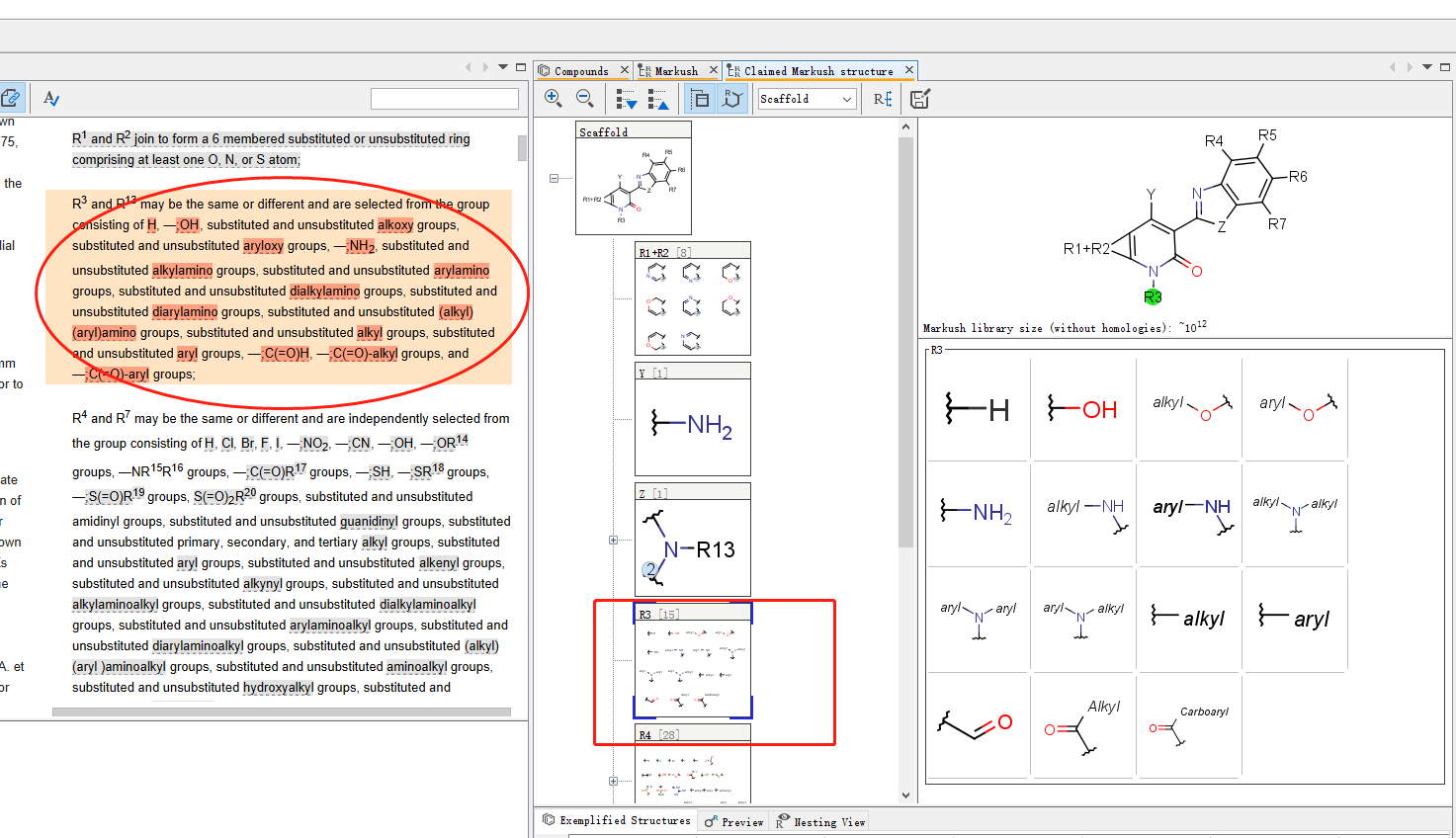Switch to the Markush tab
This screenshot has width=1456, height=838.
coord(675,71)
